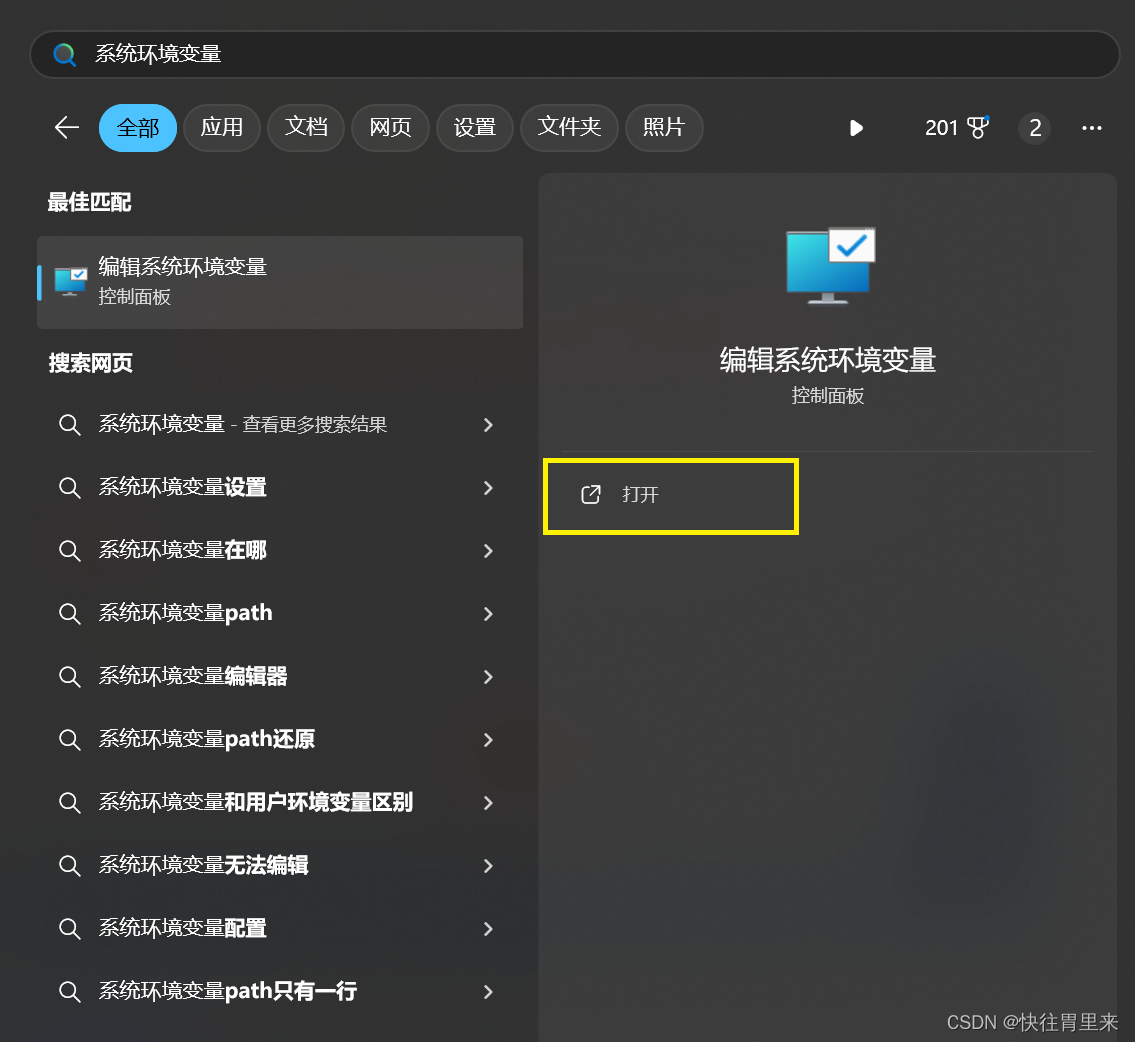Switch to the 应用 filter tab
This screenshot has height=1042, width=1135.
click(x=221, y=128)
